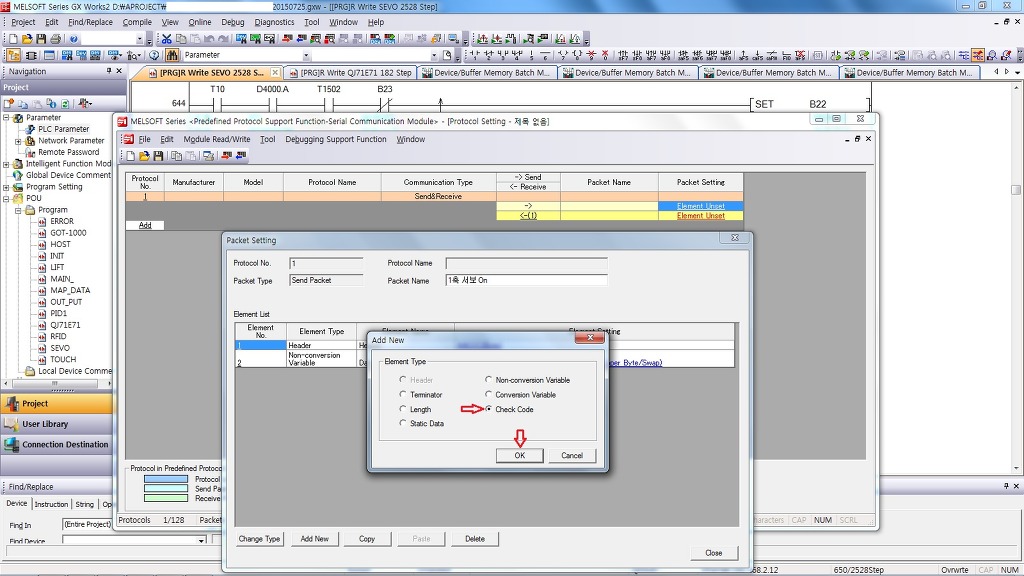Click the binoculars Find icon beside Parameter box
This screenshot has height=576, width=1024.
(x=172, y=55)
